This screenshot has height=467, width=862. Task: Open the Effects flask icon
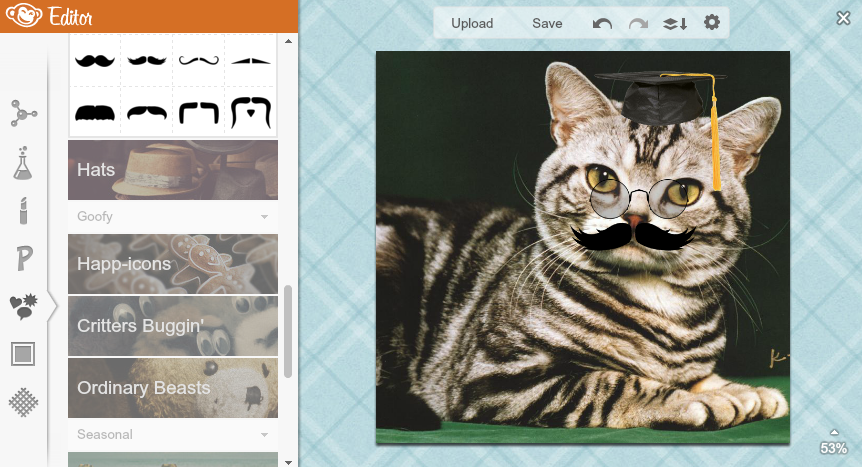pyautogui.click(x=23, y=162)
